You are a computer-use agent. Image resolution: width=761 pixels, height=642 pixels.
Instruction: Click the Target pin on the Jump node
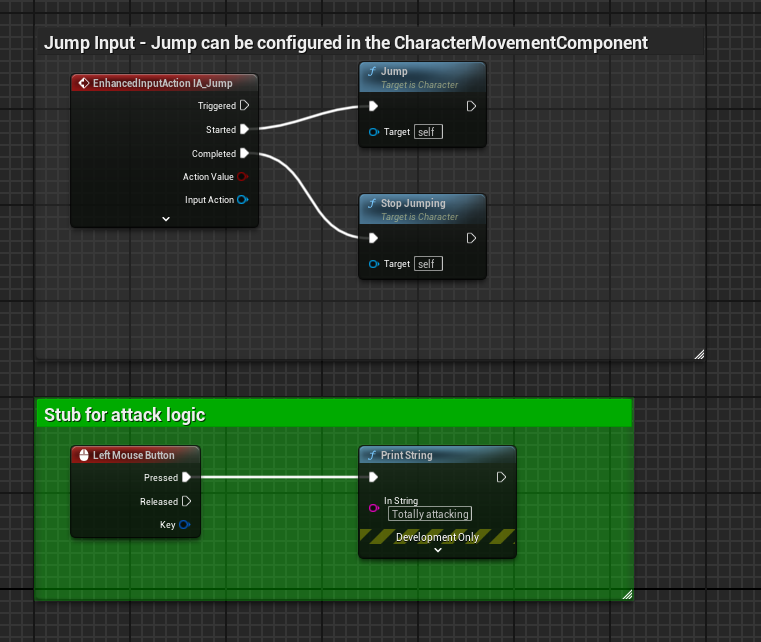click(x=374, y=132)
